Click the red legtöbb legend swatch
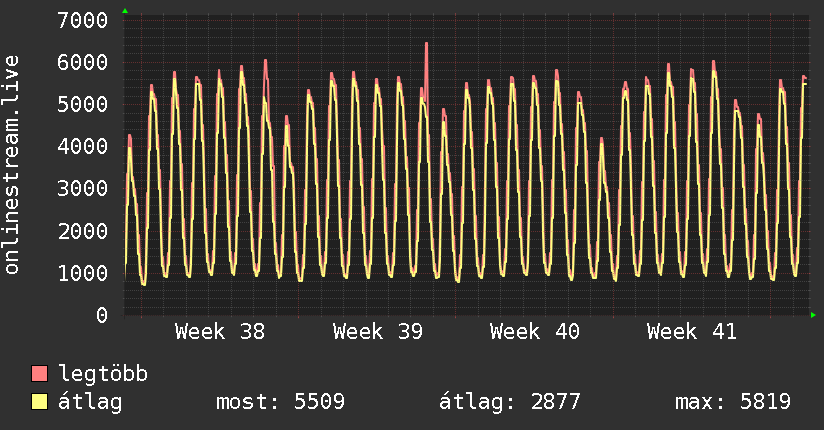 [x=40, y=374]
